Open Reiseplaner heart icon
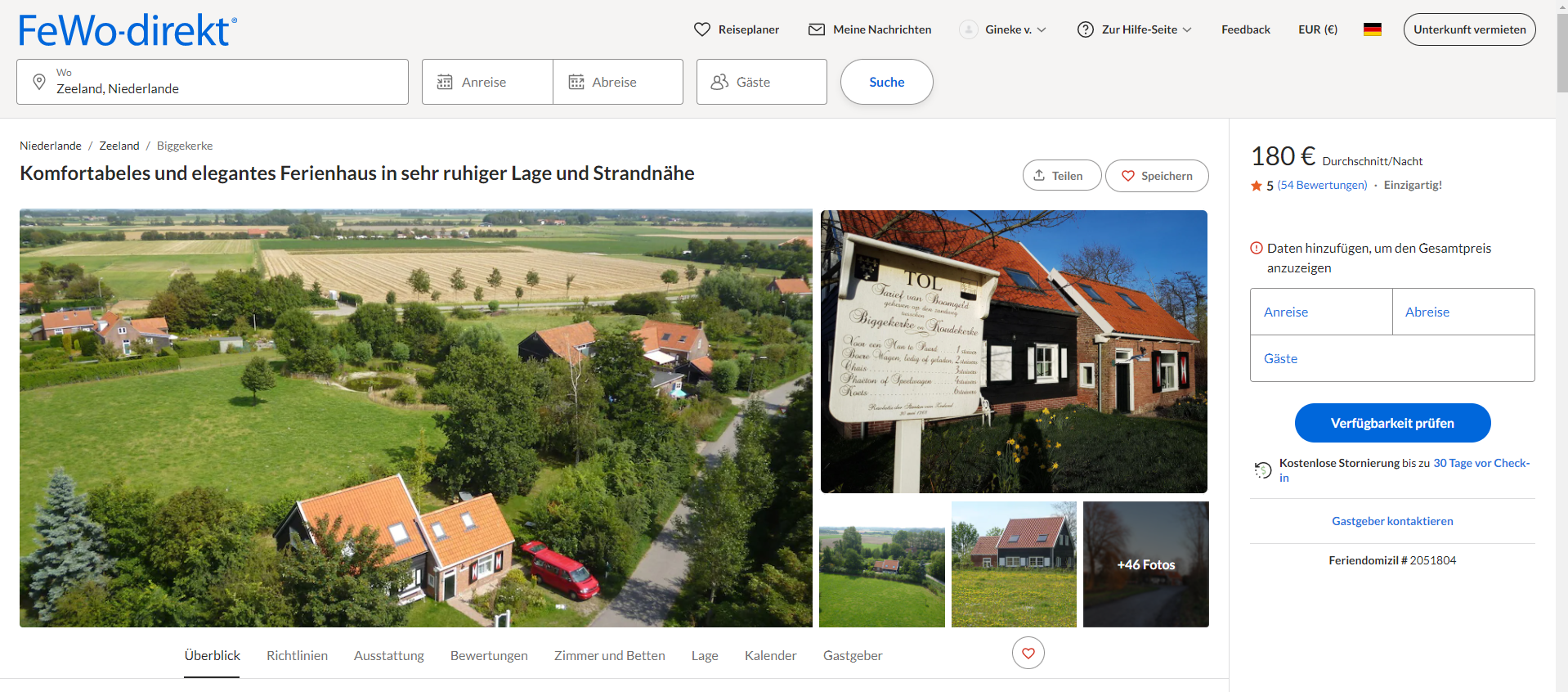This screenshot has width=1568, height=692. click(x=701, y=29)
